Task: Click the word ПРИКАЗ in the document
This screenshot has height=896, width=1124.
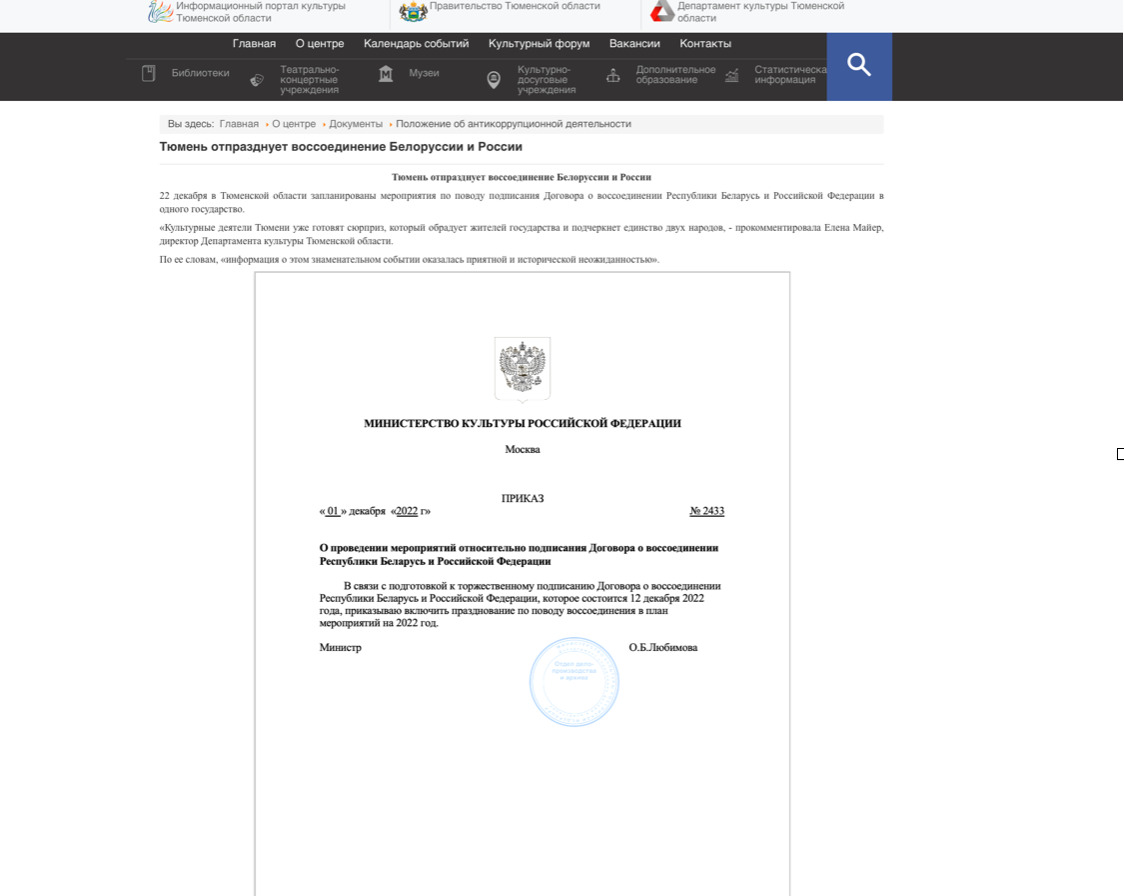Action: click(x=523, y=498)
